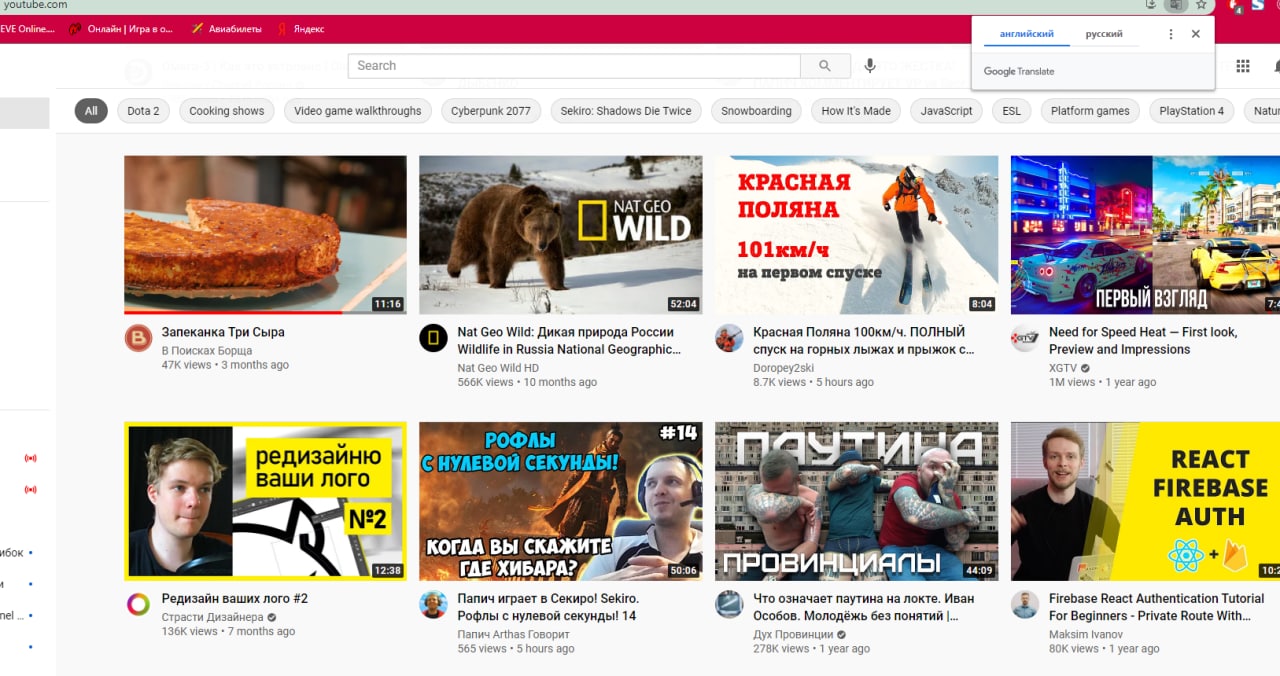The width and height of the screenshot is (1280, 676).
Task: Filter by Snowboarding chip
Action: [756, 111]
